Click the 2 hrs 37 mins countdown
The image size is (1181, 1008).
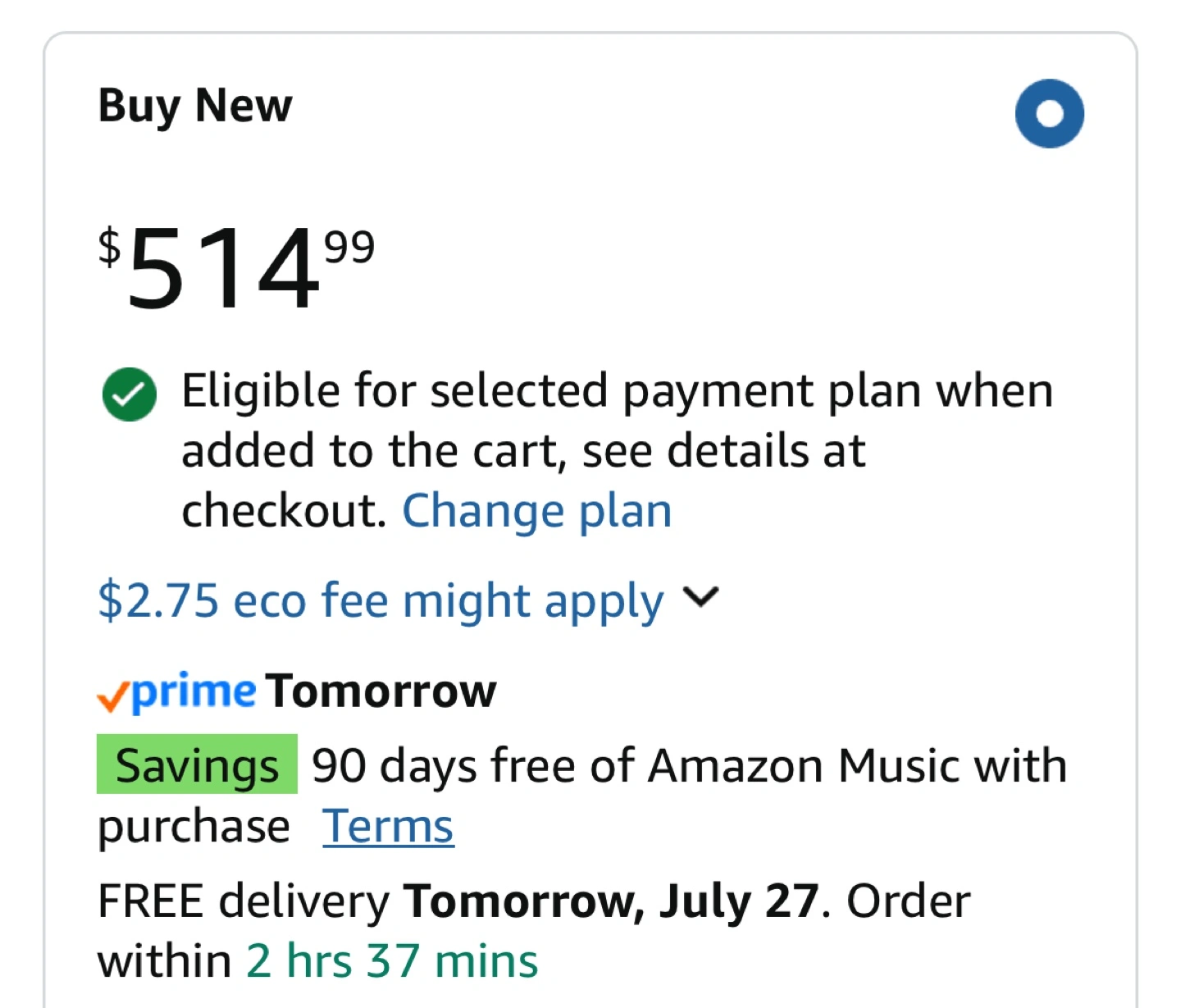[x=392, y=960]
